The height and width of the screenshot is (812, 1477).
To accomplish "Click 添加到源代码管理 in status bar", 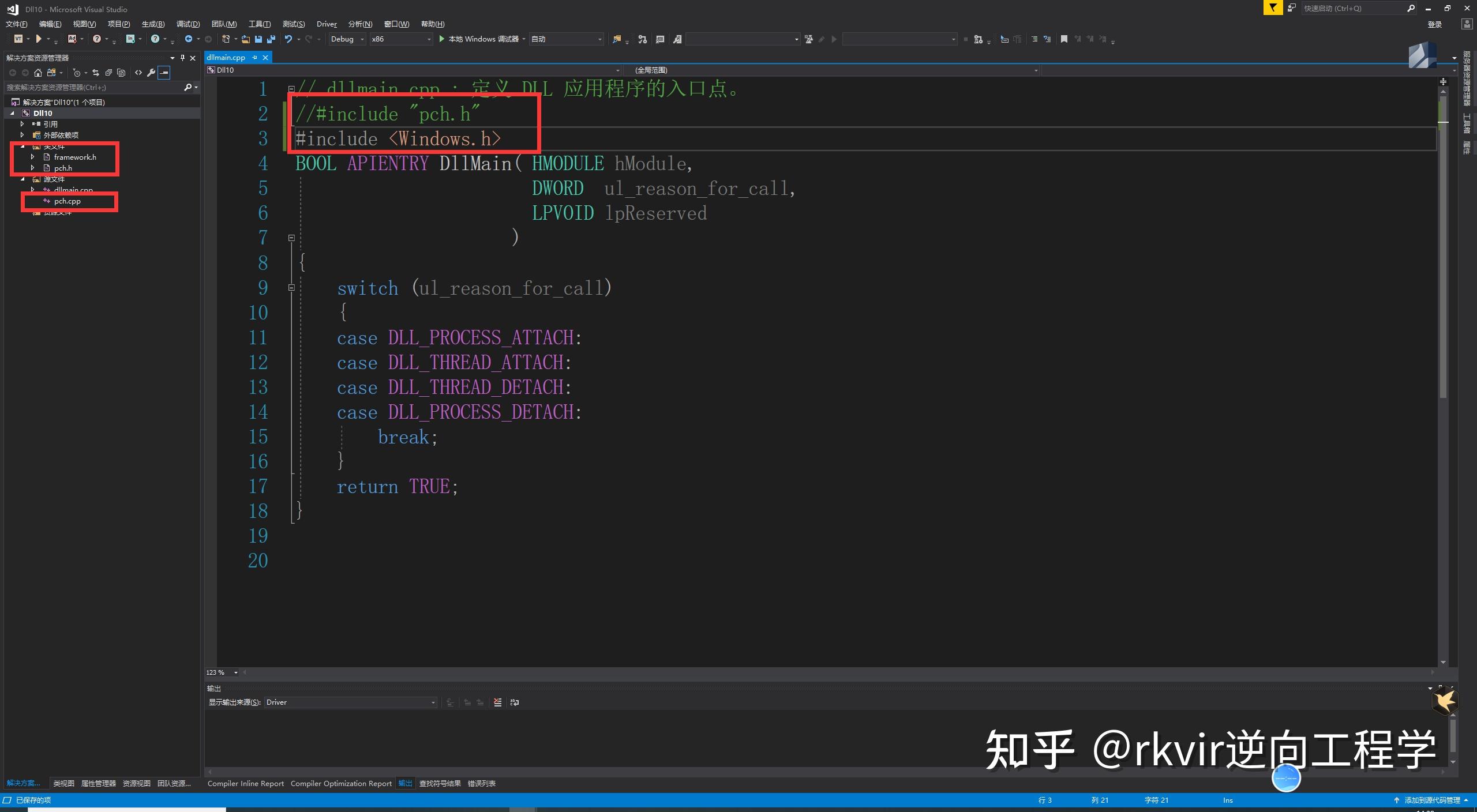I will (1431, 800).
